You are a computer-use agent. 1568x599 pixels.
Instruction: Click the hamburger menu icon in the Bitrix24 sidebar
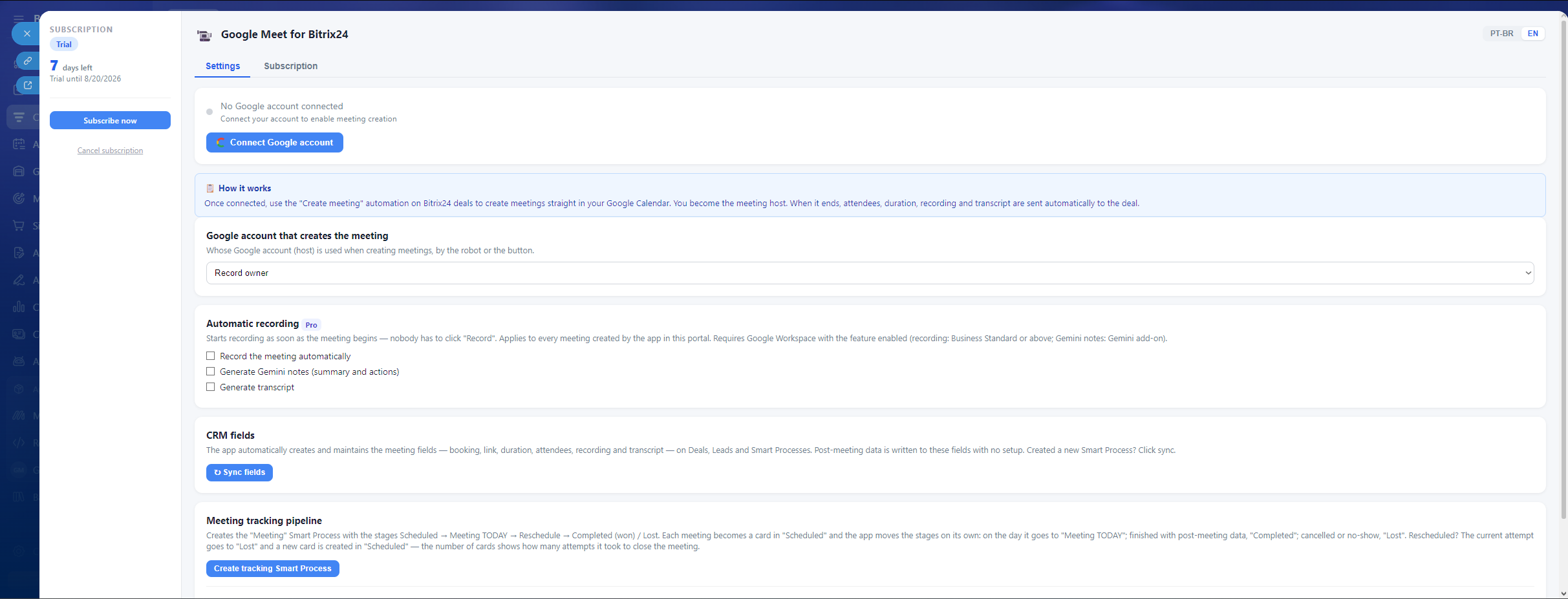point(19,18)
